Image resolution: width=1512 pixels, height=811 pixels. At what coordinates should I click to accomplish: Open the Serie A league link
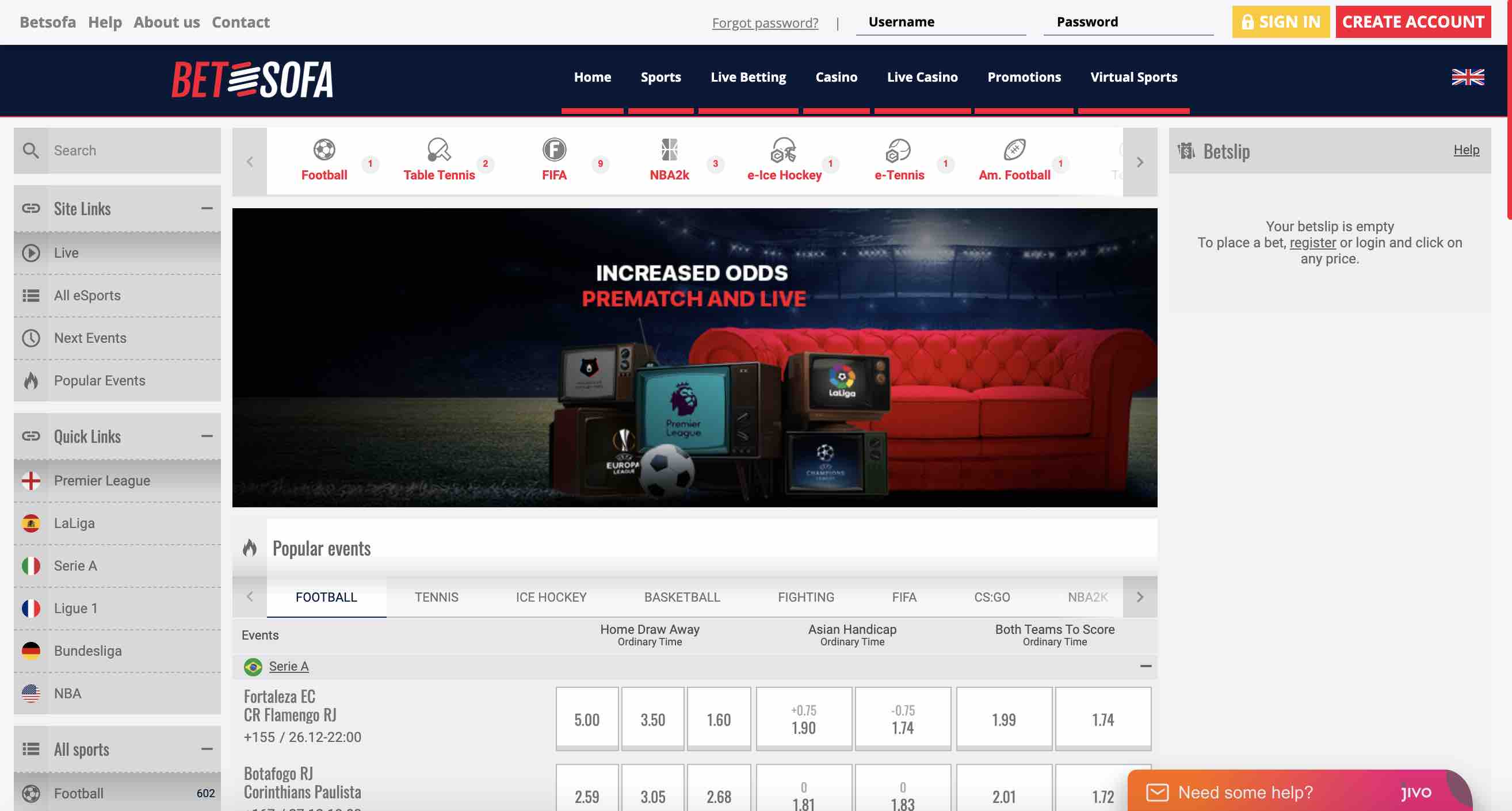288,666
